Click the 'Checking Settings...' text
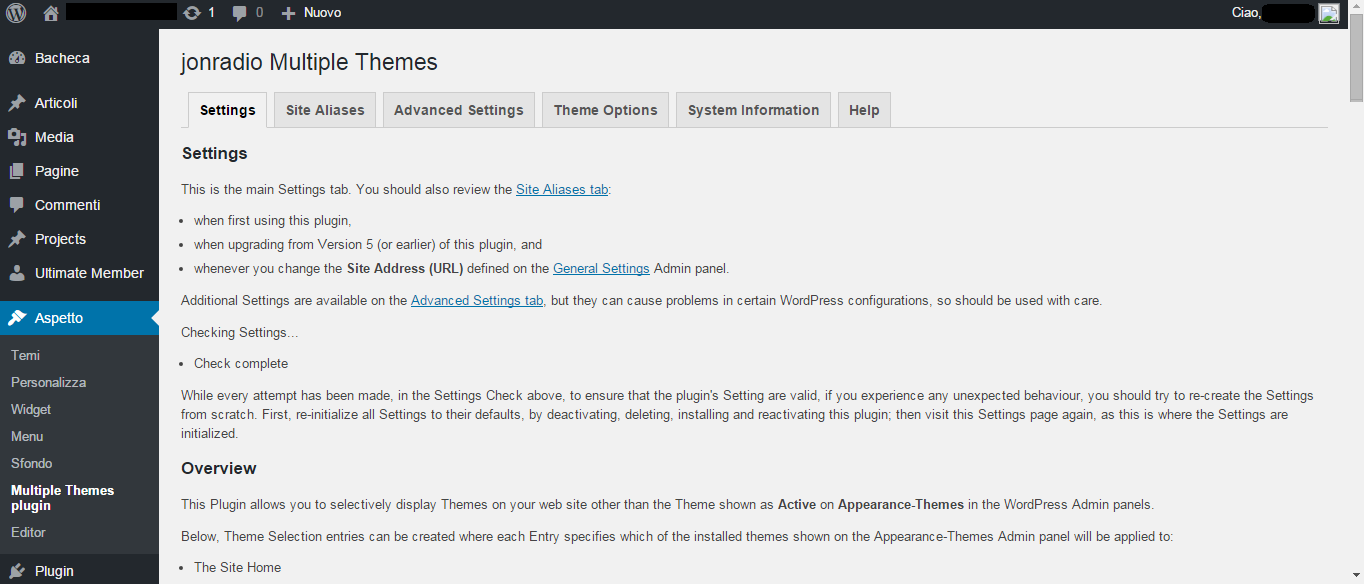This screenshot has width=1364, height=584. point(239,332)
